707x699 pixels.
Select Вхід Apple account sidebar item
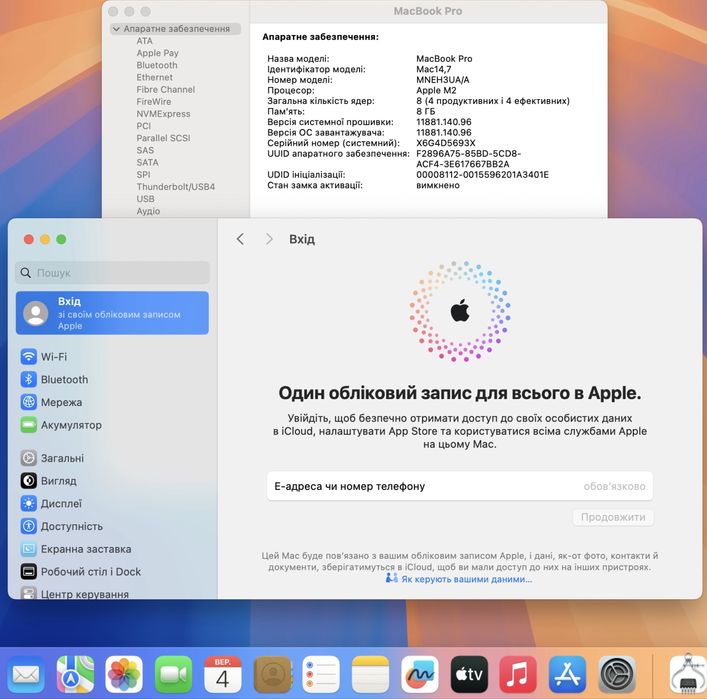tap(112, 313)
